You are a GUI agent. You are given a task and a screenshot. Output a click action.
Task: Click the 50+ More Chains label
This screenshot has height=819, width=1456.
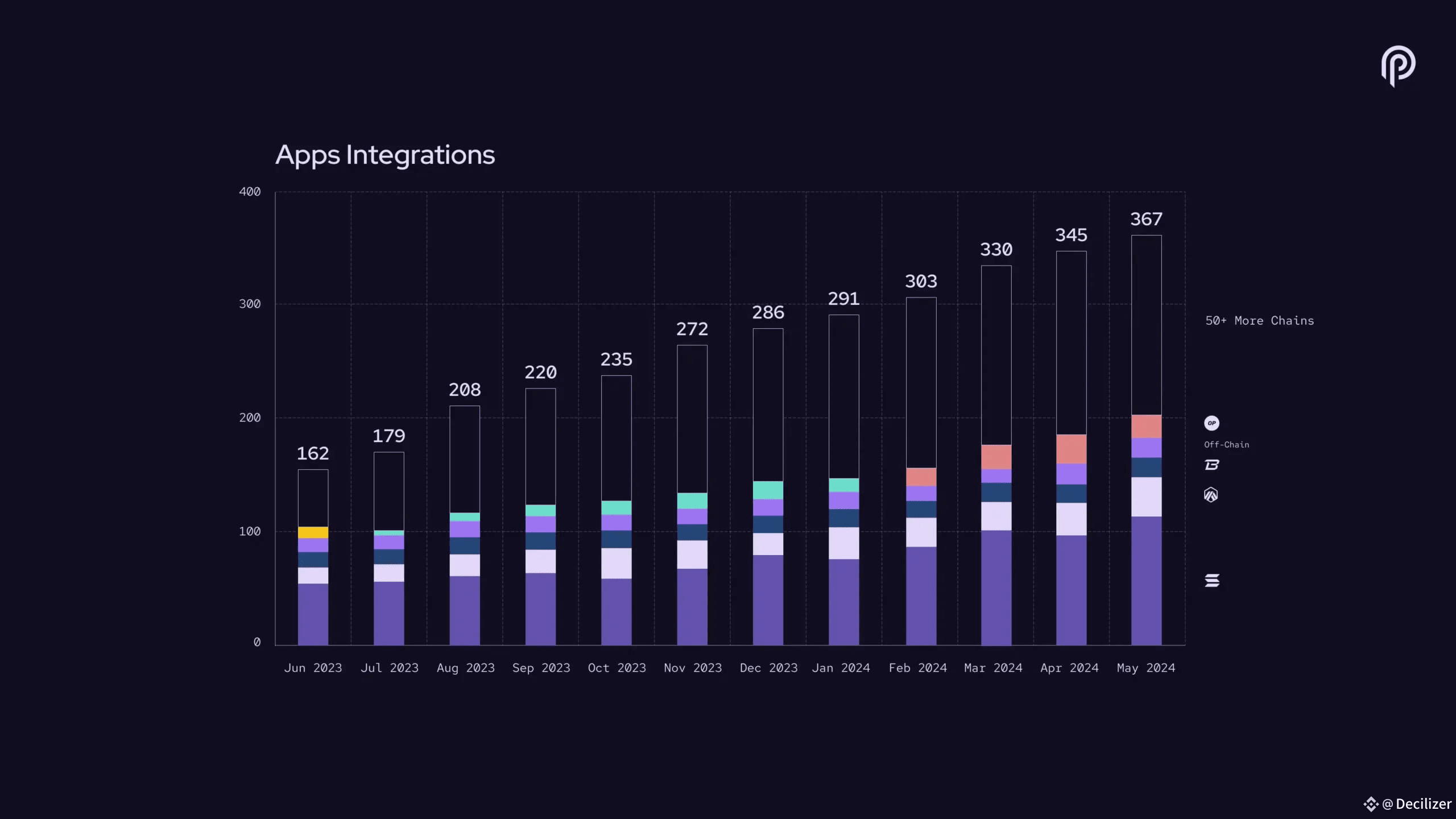pyautogui.click(x=1259, y=321)
